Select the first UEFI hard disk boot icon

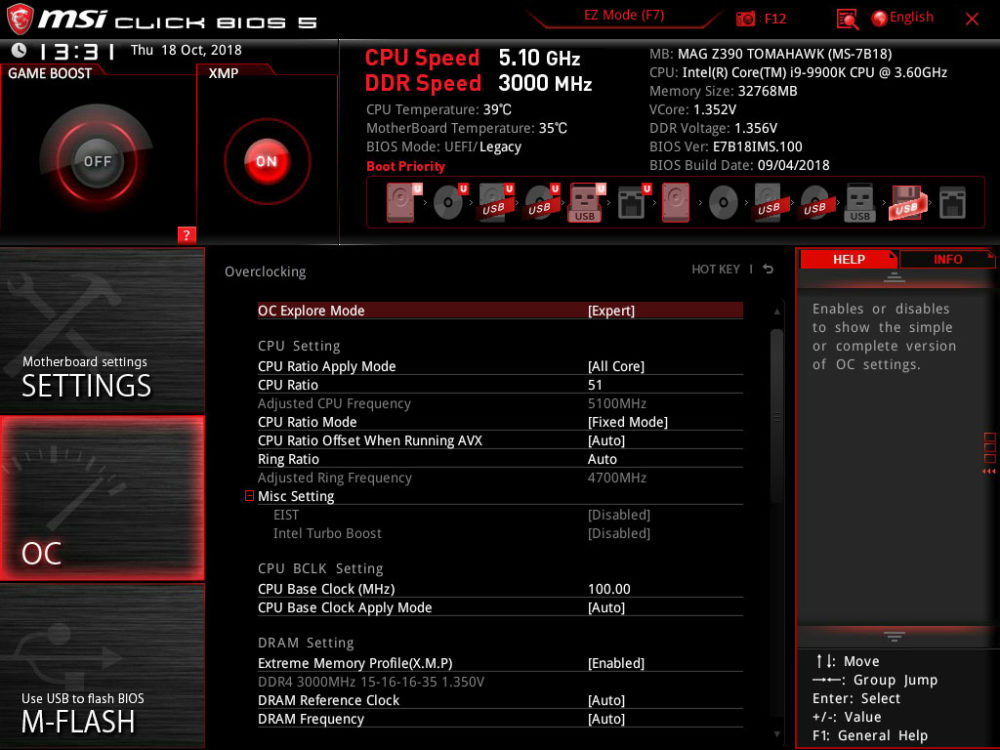[402, 203]
